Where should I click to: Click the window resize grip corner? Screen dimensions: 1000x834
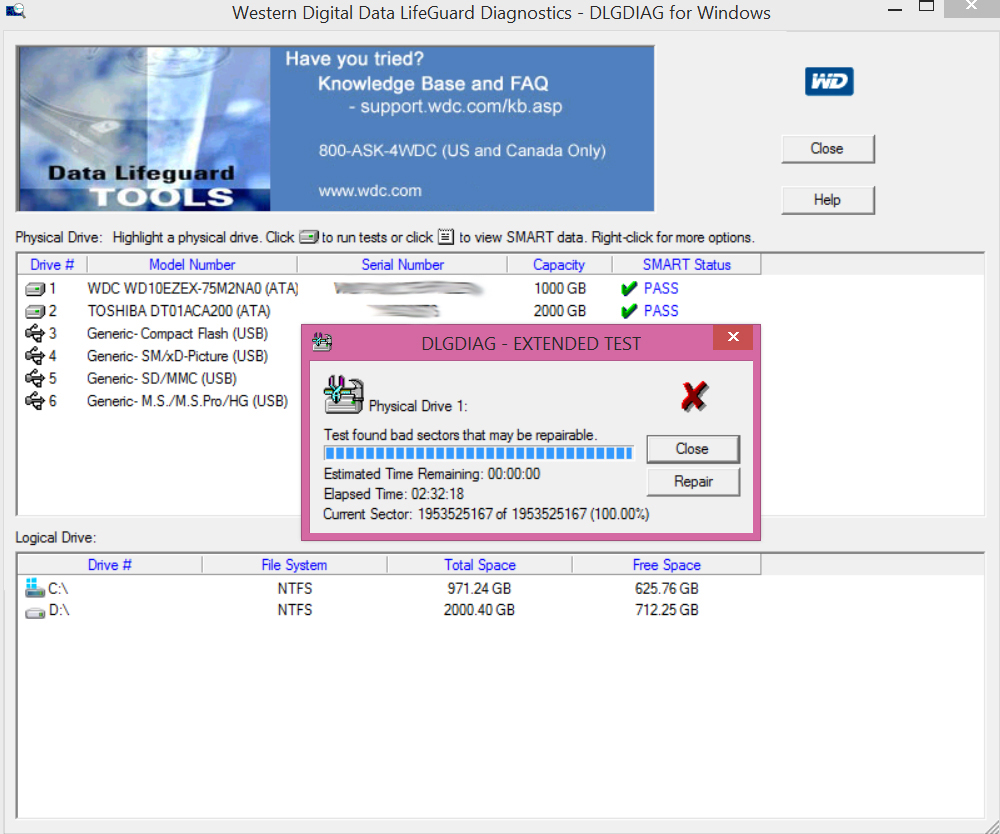tap(992, 826)
